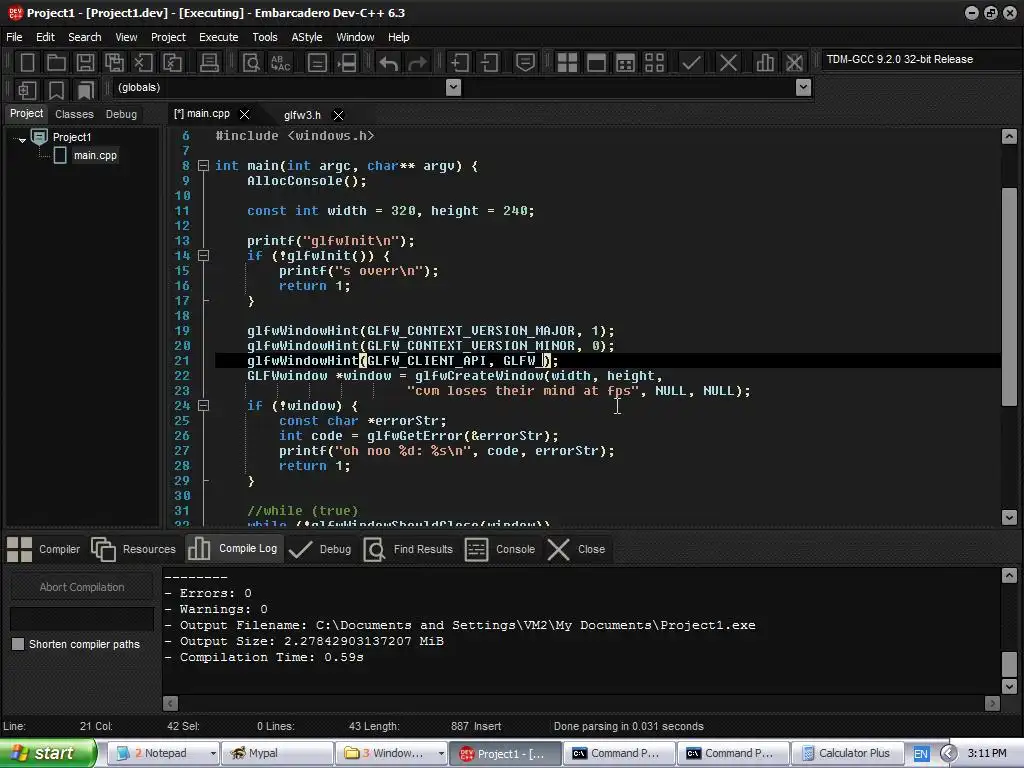Screen dimensions: 1024x768
Task: Start debugging with the checkmark toolbar icon
Action: click(691, 63)
